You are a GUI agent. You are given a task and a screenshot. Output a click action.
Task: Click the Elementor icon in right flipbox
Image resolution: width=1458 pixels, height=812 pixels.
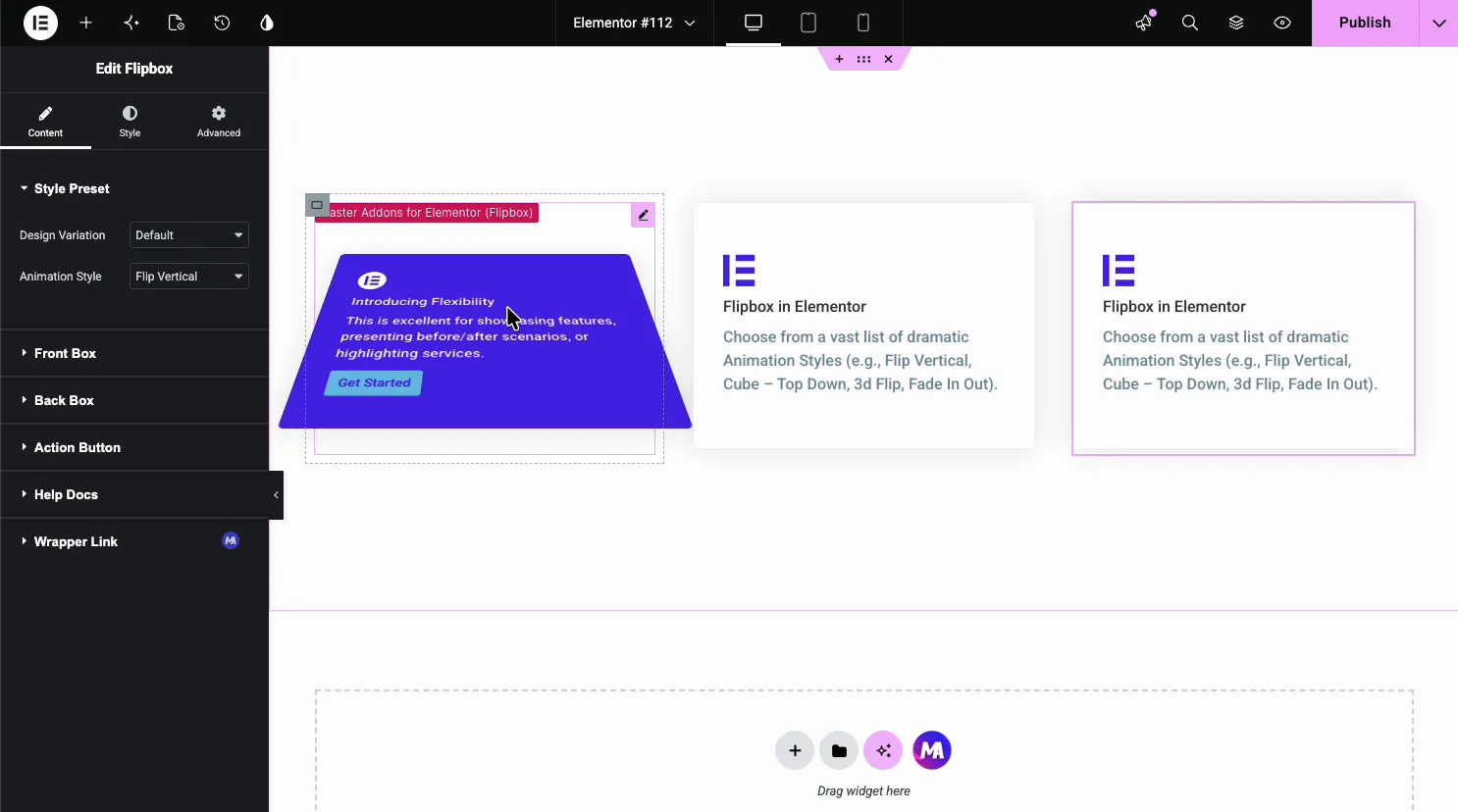pyautogui.click(x=1119, y=270)
